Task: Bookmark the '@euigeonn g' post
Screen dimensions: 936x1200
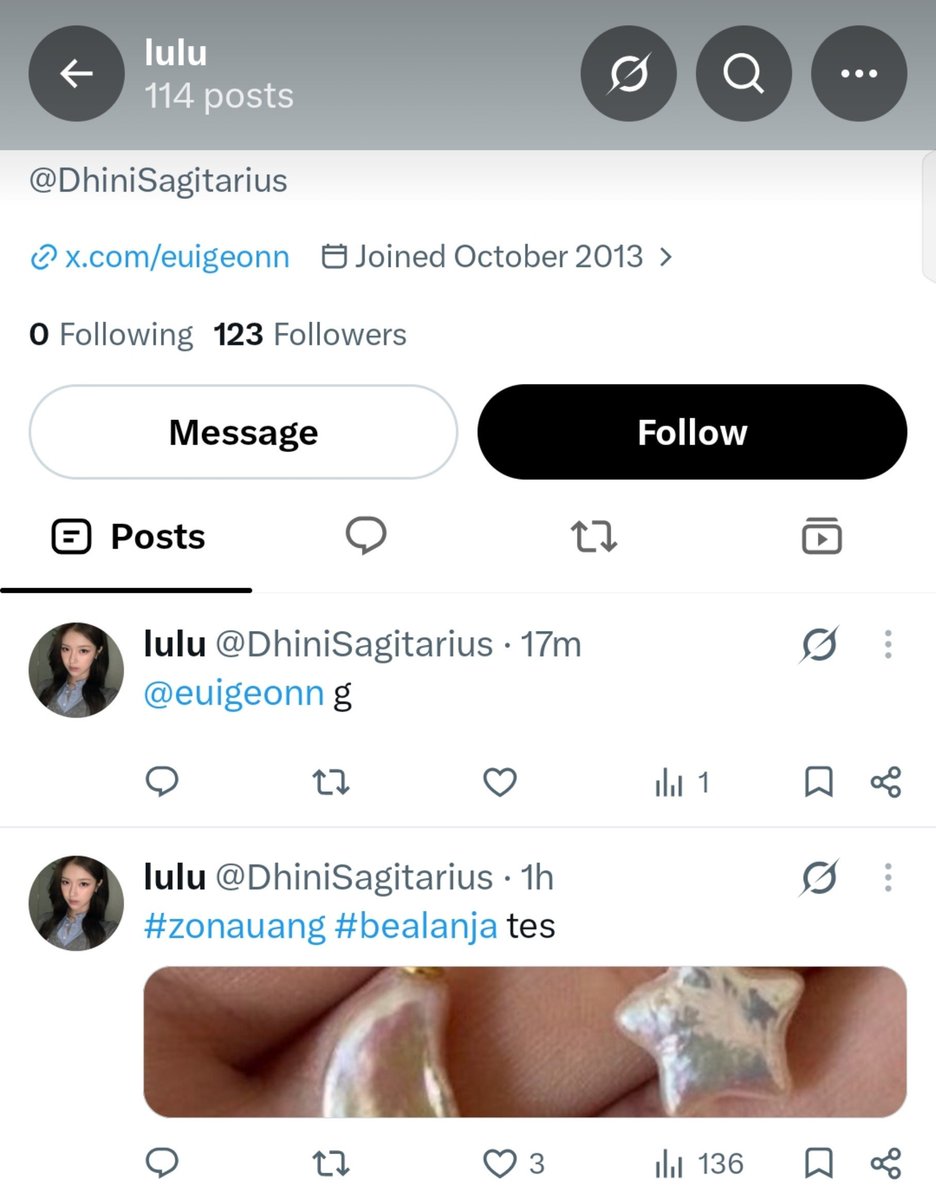Action: (819, 782)
